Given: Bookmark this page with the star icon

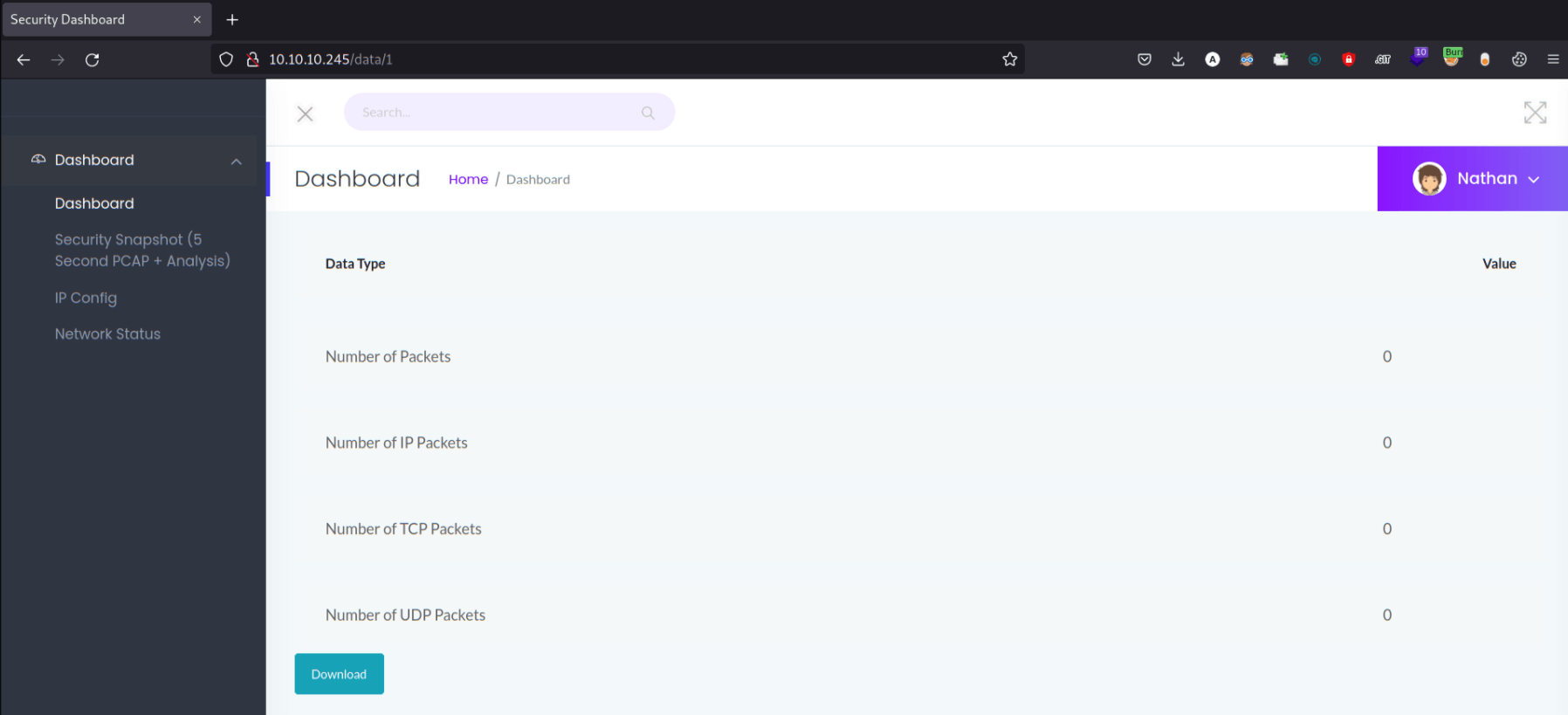Looking at the screenshot, I should pos(1010,59).
